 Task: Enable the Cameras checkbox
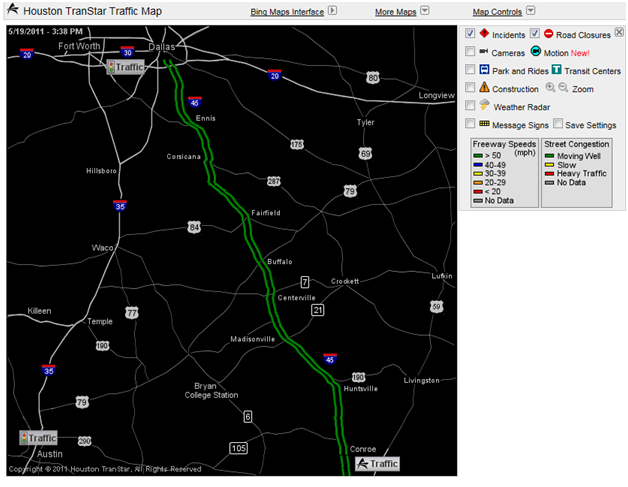coord(470,51)
